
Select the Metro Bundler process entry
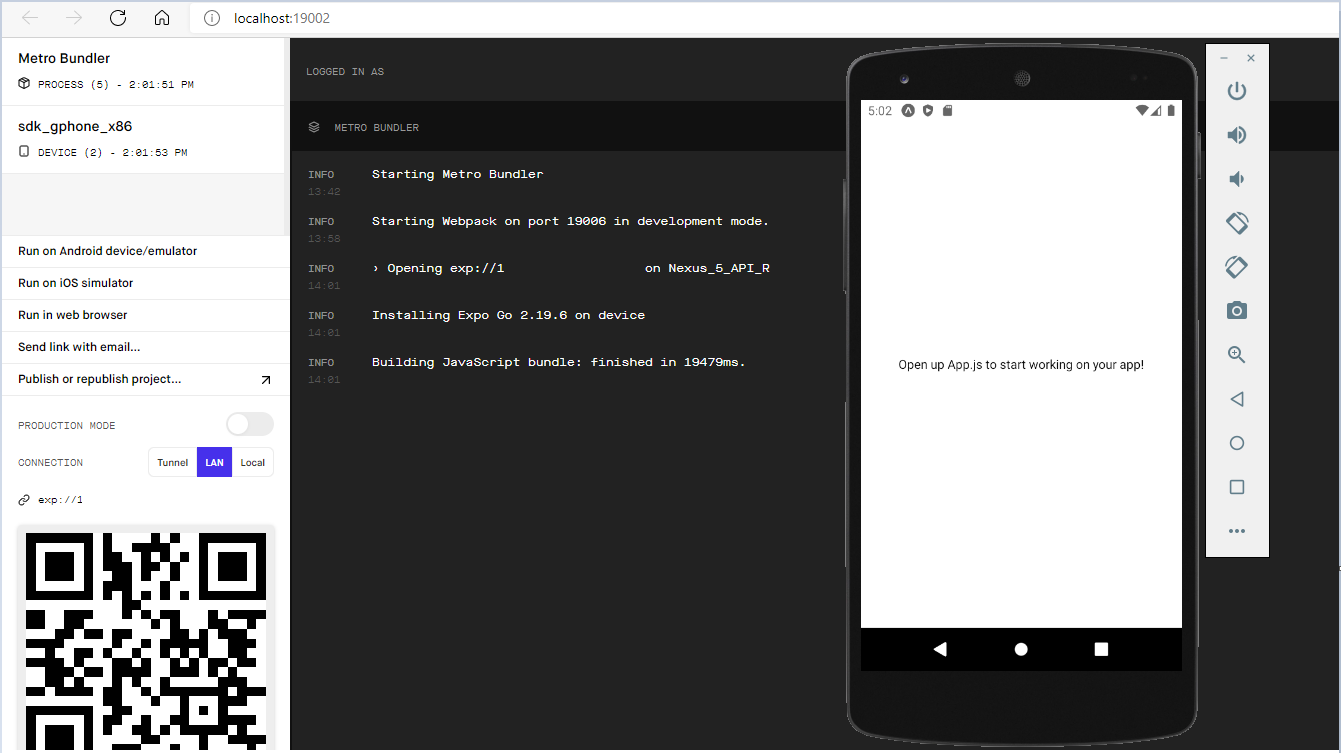144,71
